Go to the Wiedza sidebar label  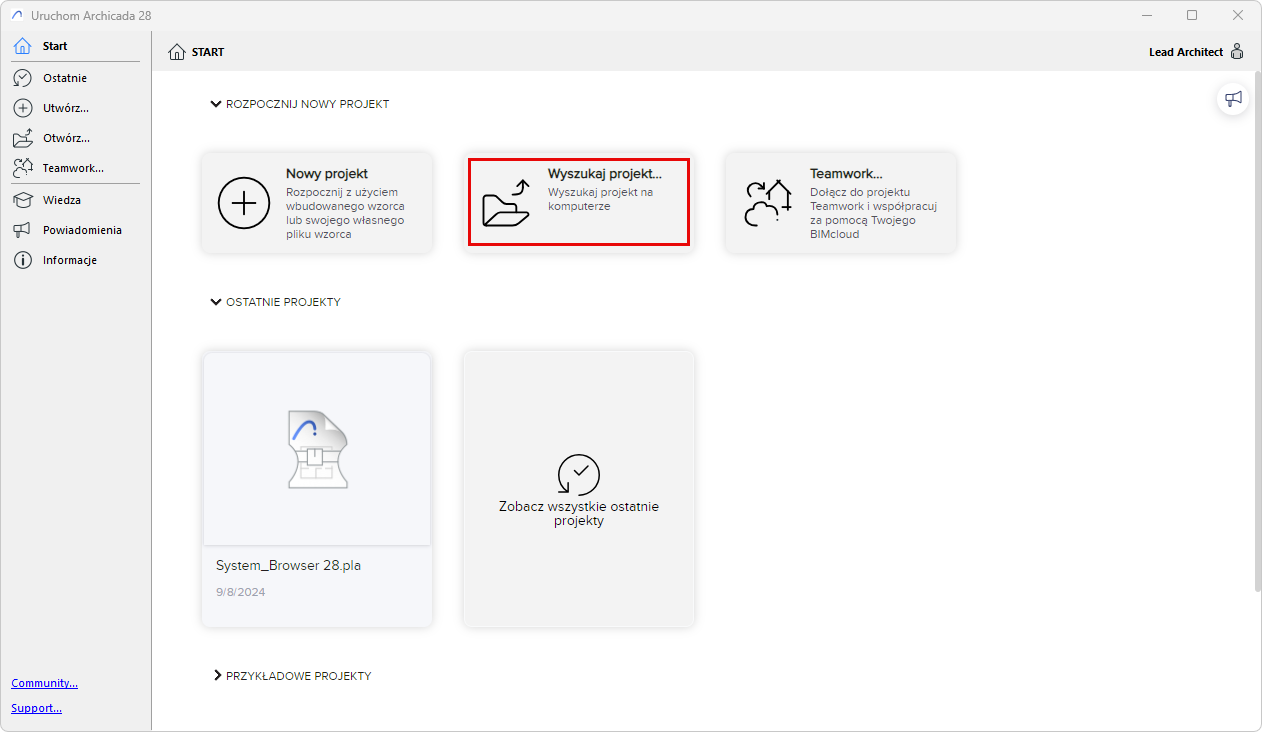coord(62,200)
